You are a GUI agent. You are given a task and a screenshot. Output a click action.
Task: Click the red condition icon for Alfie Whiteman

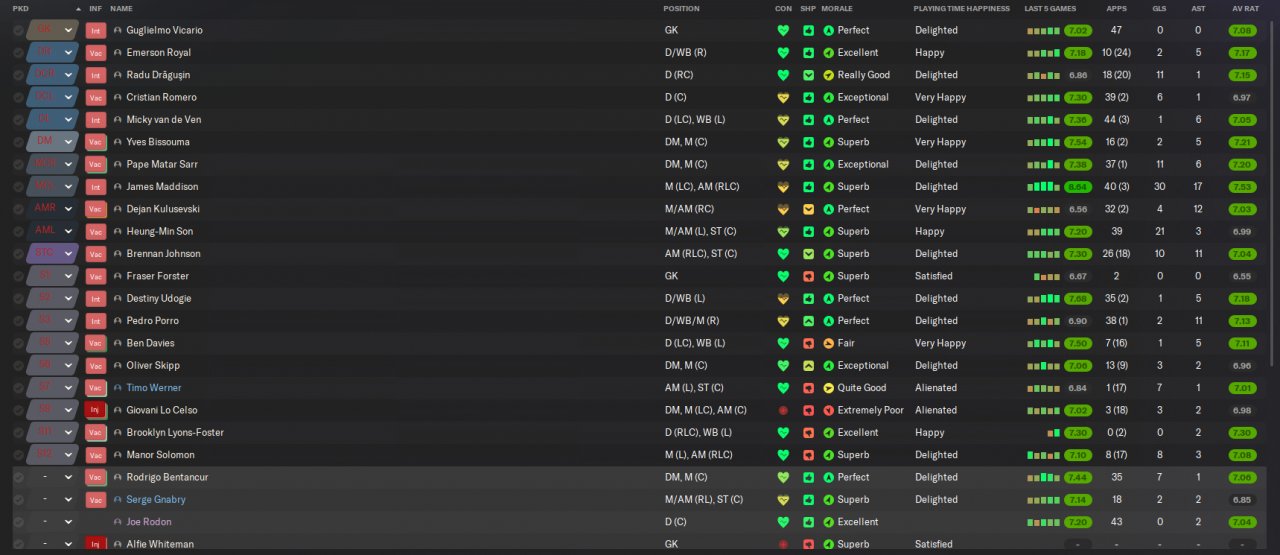[783, 544]
